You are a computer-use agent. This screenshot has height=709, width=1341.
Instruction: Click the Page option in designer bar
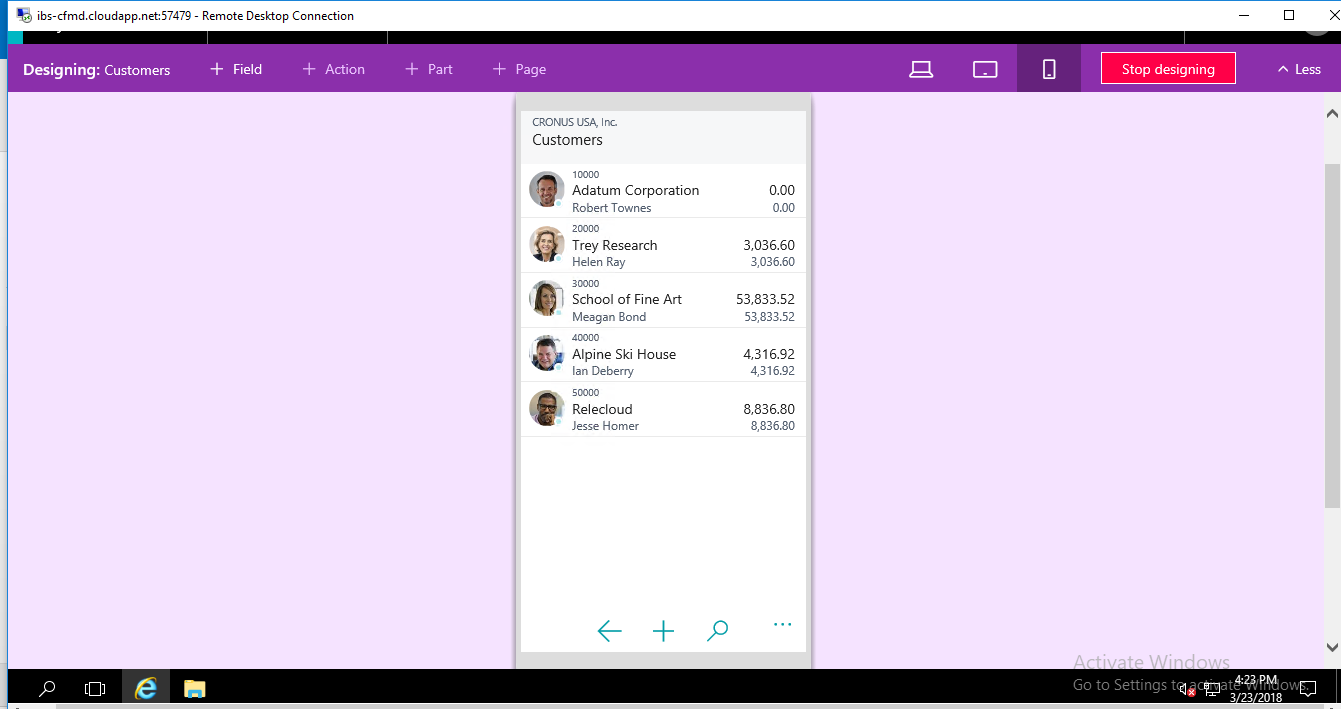point(519,69)
